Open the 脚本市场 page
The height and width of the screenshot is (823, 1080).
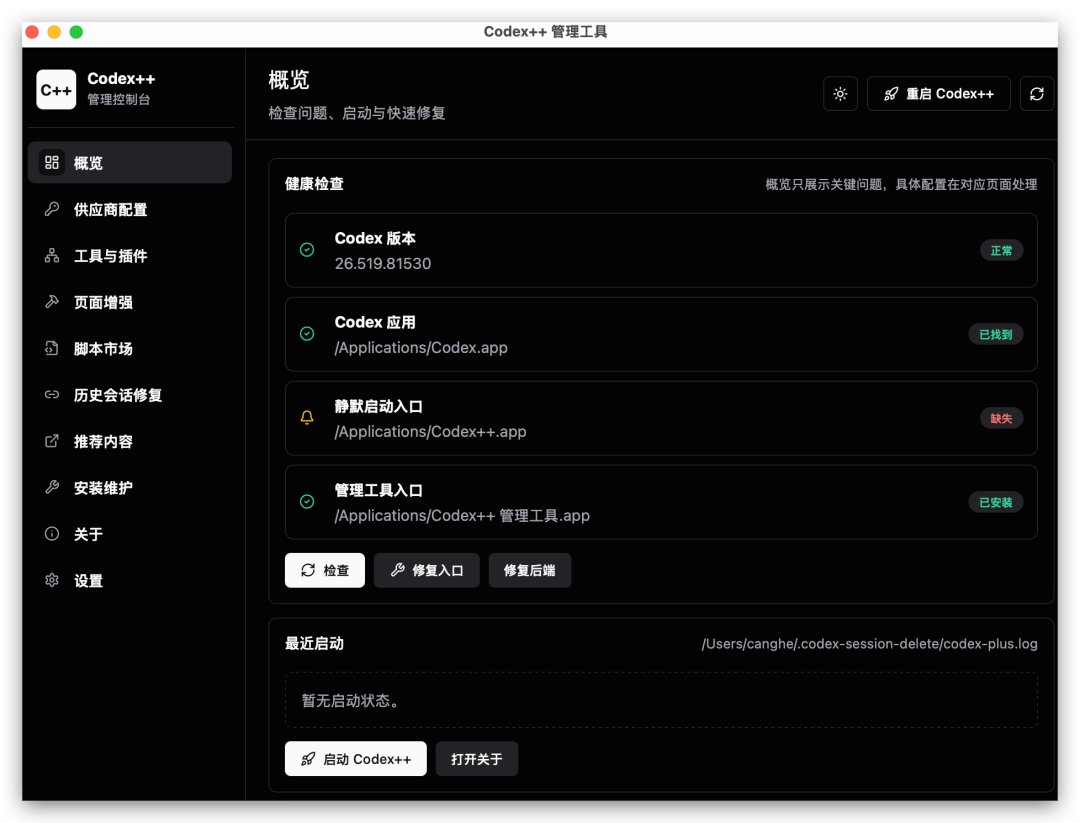click(129, 348)
